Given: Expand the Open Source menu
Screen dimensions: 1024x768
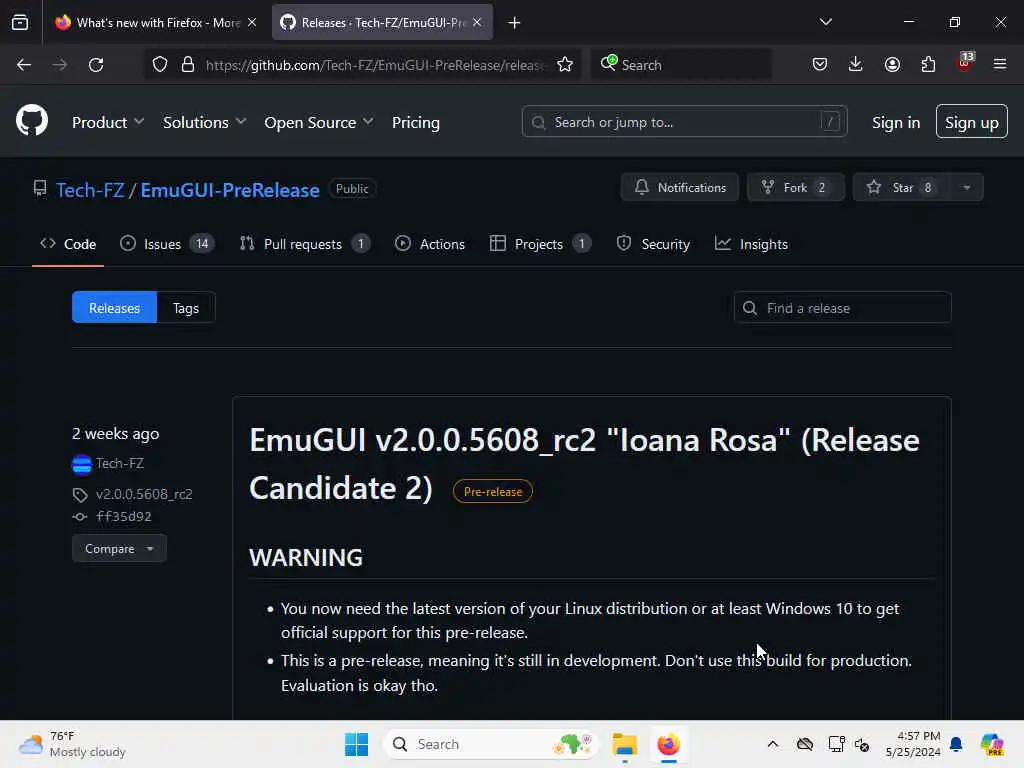Looking at the screenshot, I should point(319,122).
